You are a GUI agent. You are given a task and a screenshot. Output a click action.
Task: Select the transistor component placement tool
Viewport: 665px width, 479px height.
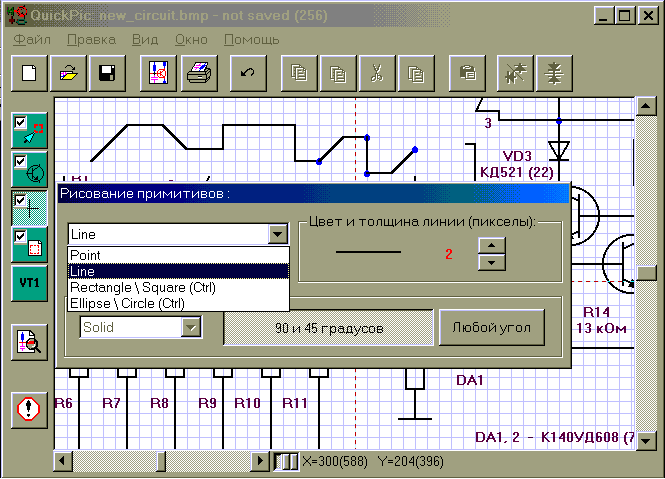pos(29,169)
